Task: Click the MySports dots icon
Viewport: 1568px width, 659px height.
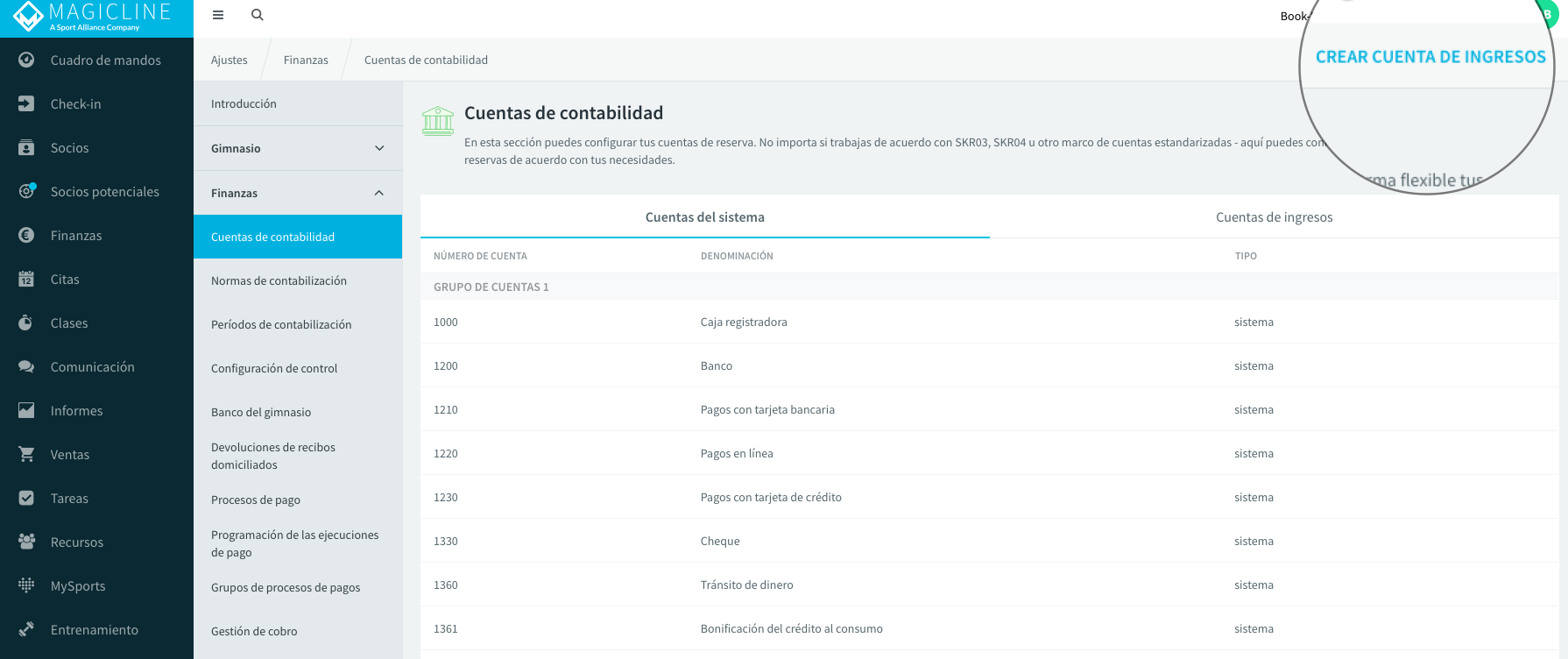Action: (x=26, y=585)
